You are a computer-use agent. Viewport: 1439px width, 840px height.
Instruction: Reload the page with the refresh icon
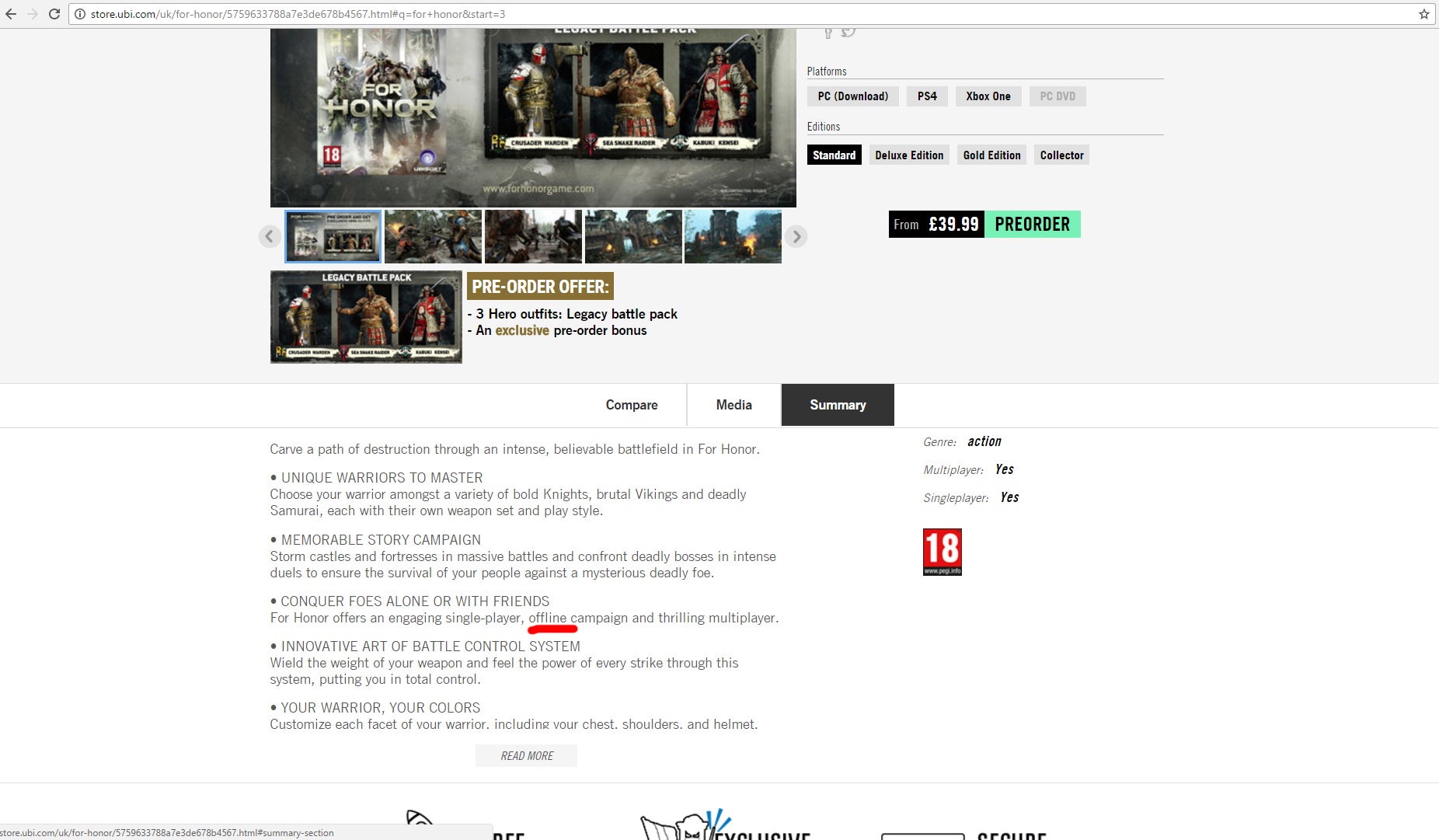(x=54, y=14)
